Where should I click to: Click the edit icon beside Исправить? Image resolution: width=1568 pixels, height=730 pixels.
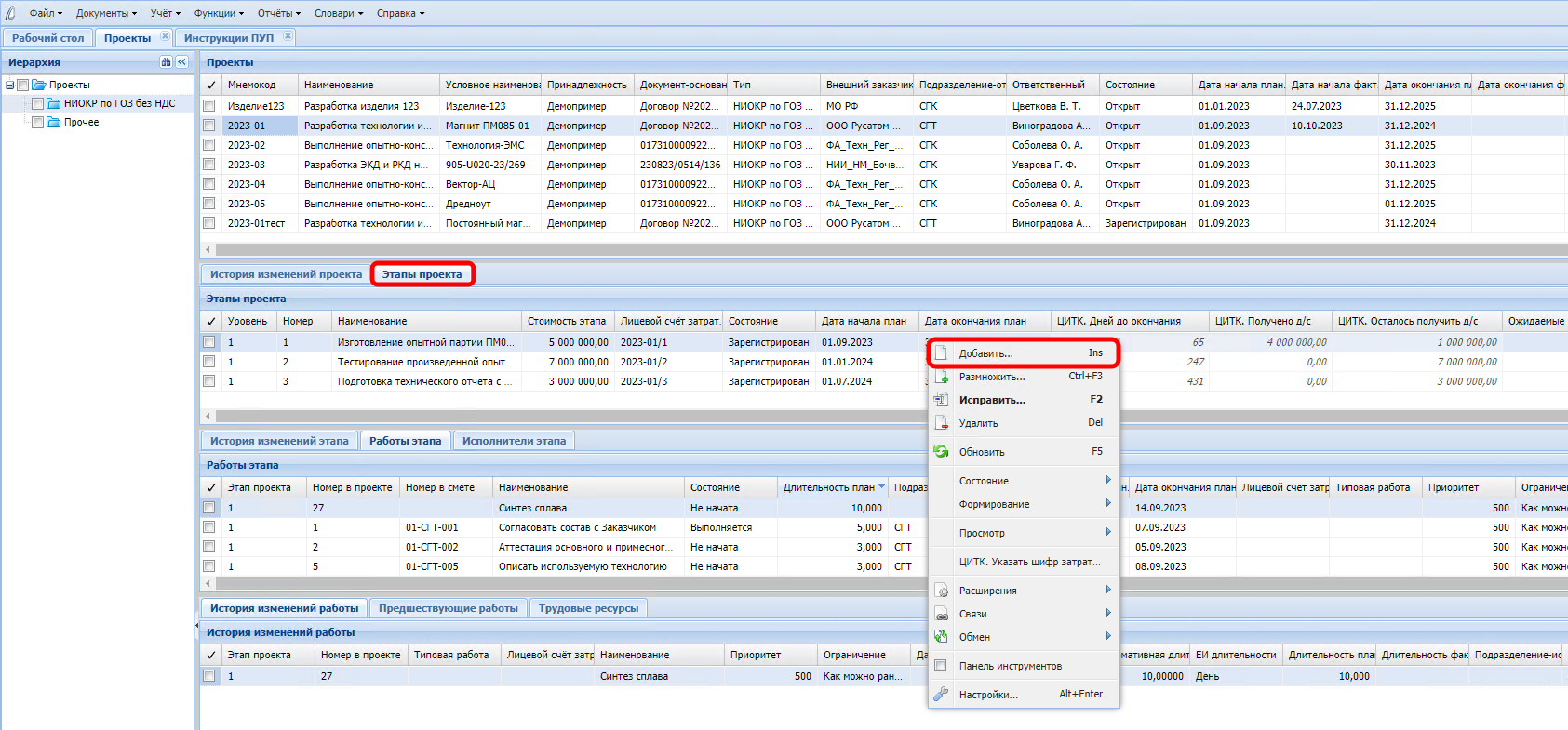[941, 400]
